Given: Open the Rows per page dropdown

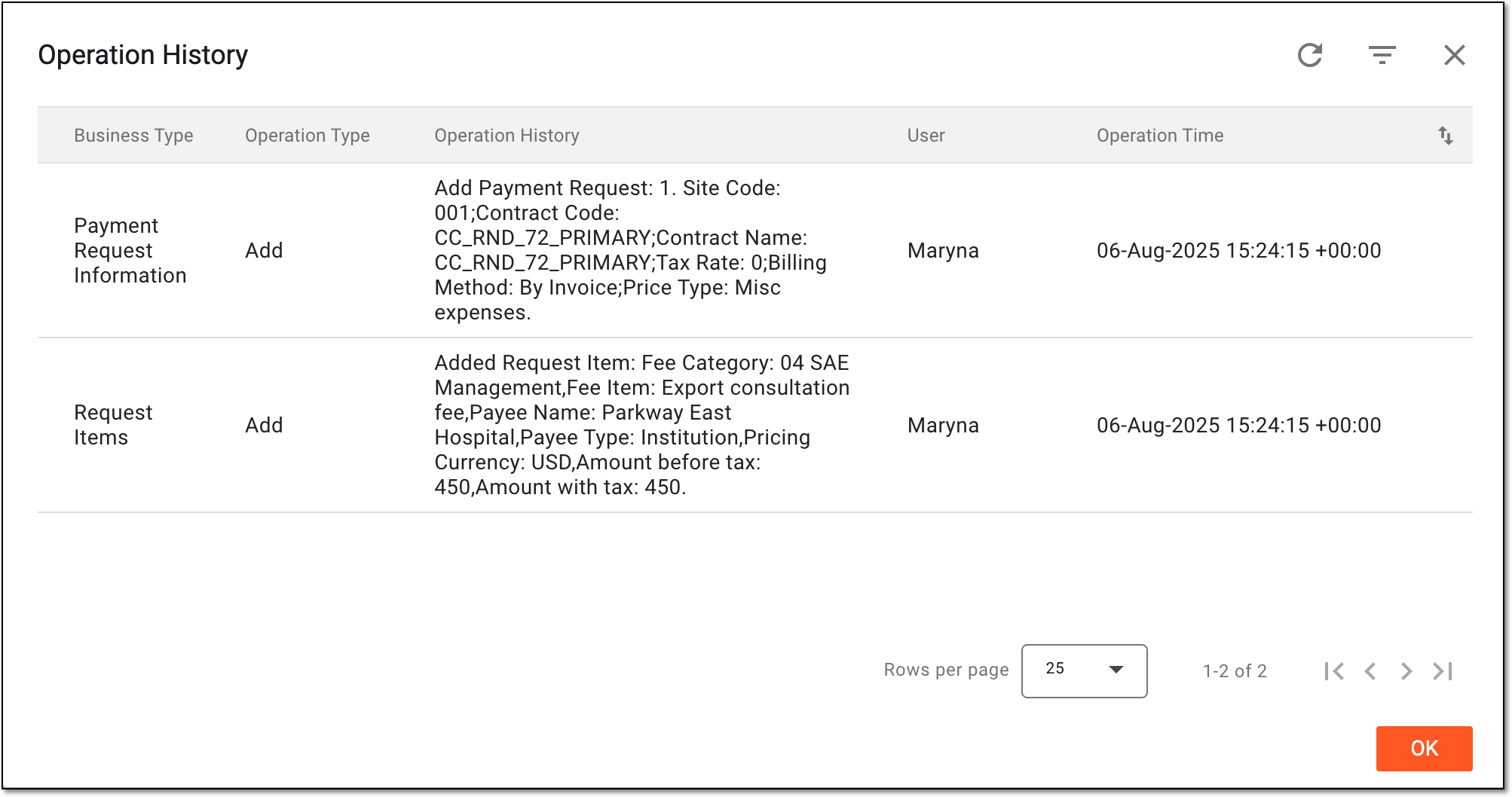Looking at the screenshot, I should pos(1084,670).
